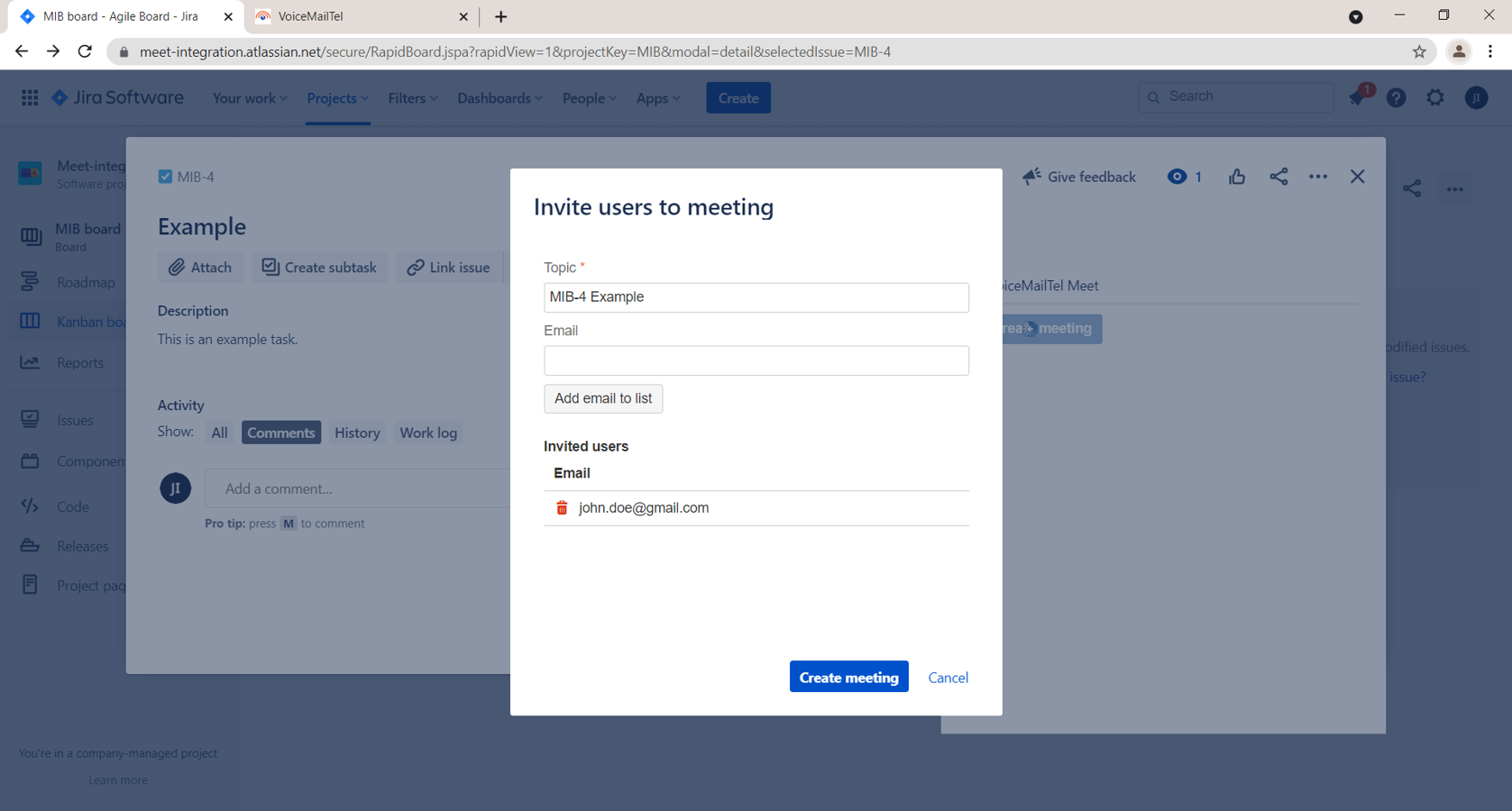Click the Learn more link
The width and height of the screenshot is (1512, 811).
point(118,780)
